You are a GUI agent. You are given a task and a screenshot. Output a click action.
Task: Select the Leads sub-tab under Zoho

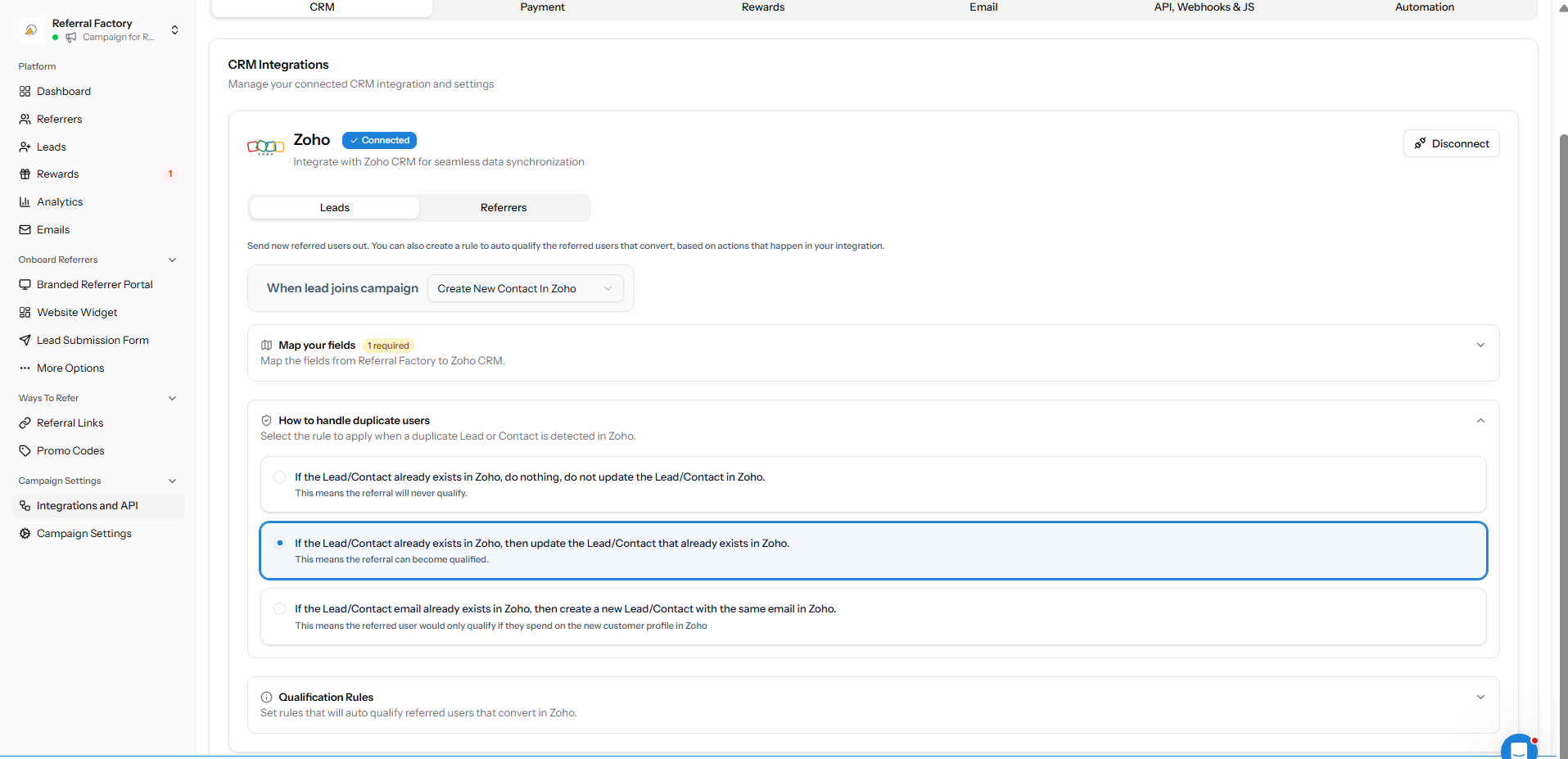[334, 208]
